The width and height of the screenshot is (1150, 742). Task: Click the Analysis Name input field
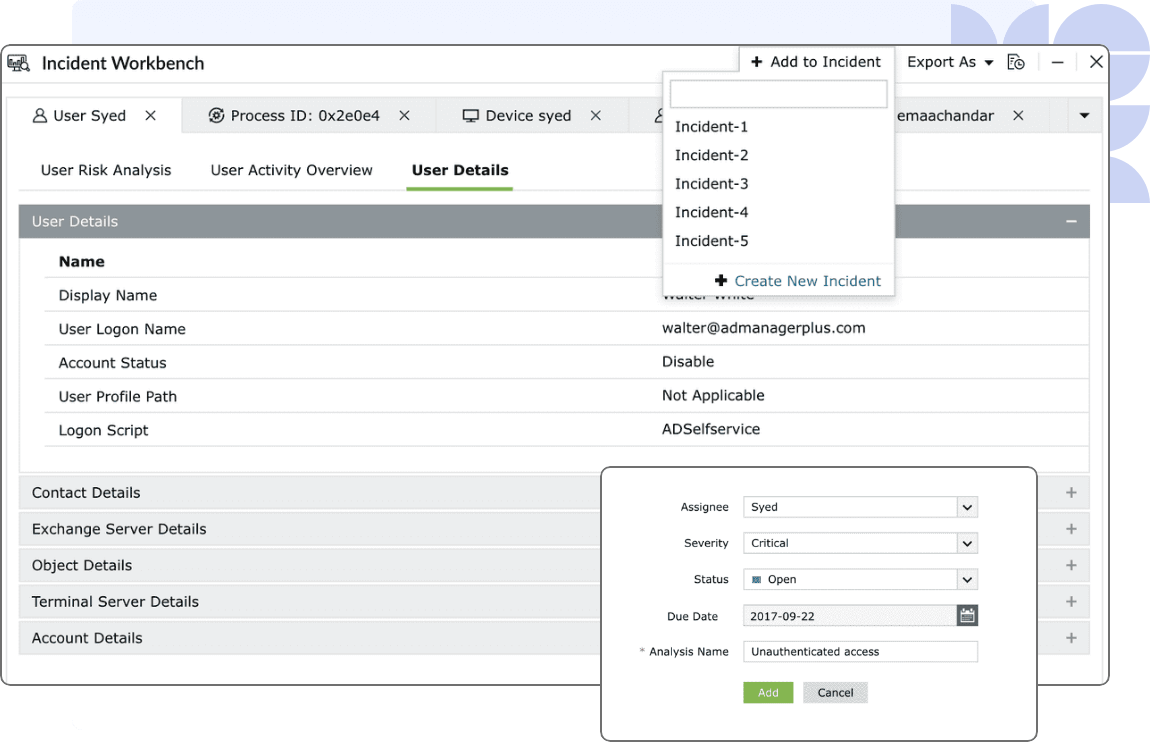click(x=860, y=652)
